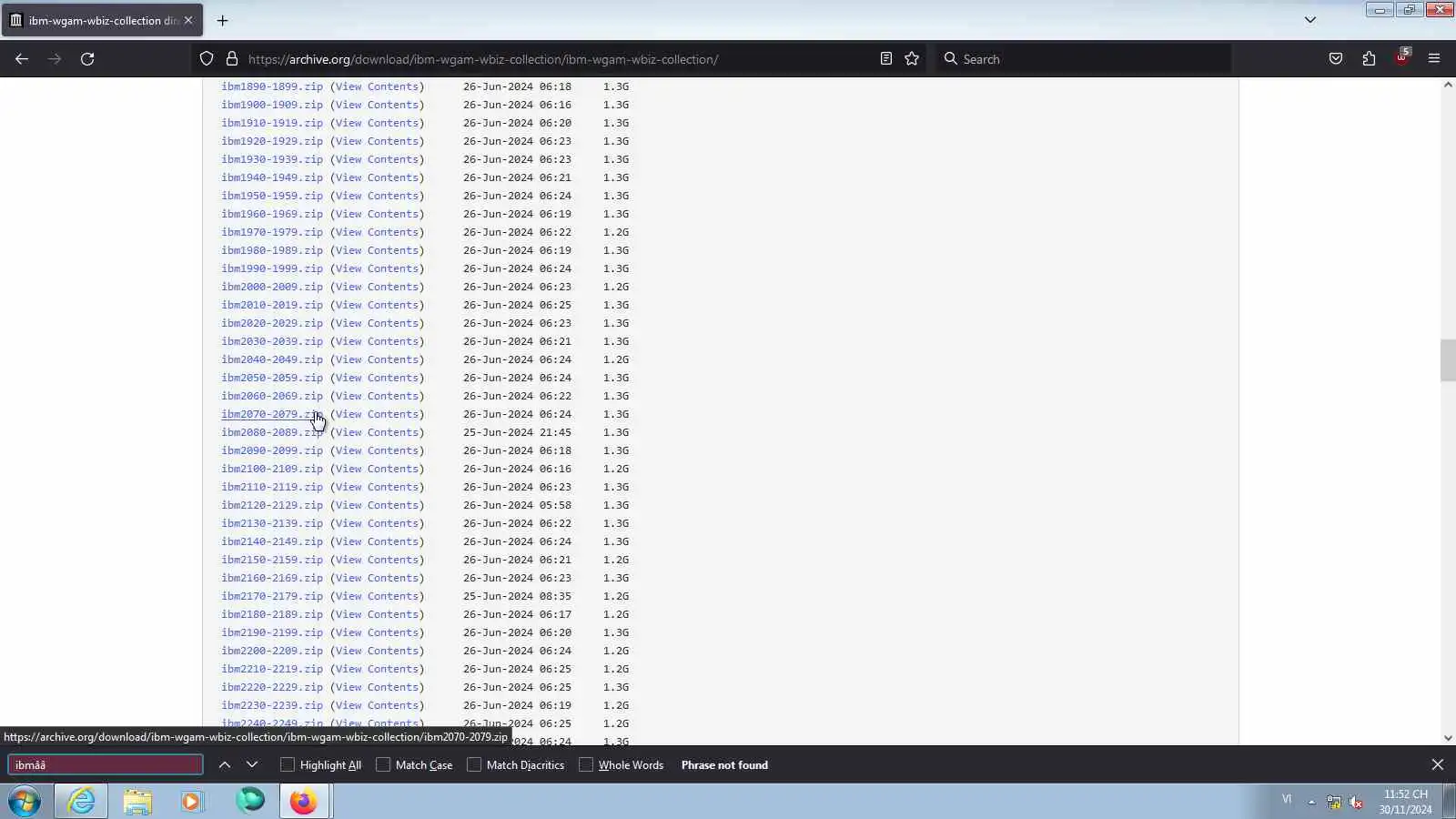Download ibm2000-2009.zip
Viewport: 1456px width, 819px height.
(272, 287)
